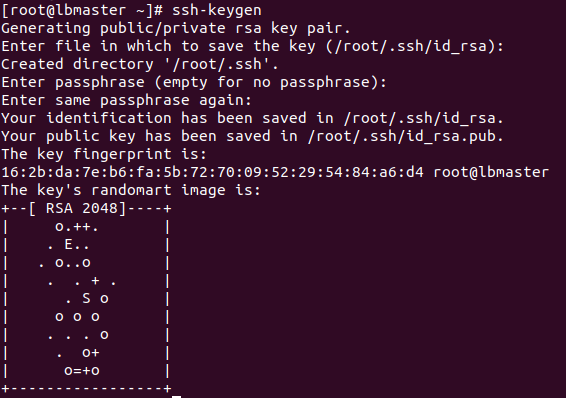Click root@lbmaster after the fingerprint
566x398 pixels.
pos(491,172)
